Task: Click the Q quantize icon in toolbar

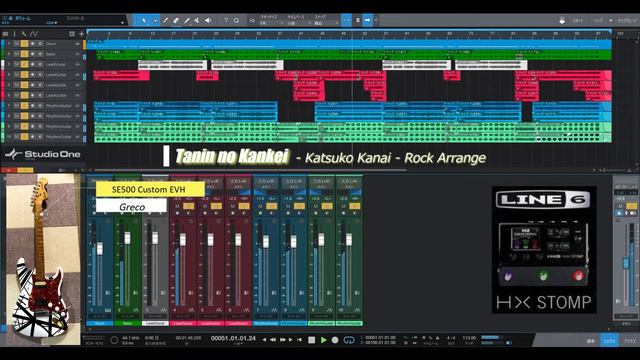Action: click(236, 20)
